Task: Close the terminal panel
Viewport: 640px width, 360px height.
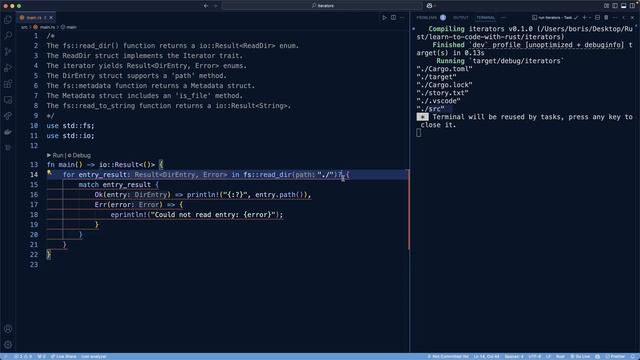Action: 632,18
